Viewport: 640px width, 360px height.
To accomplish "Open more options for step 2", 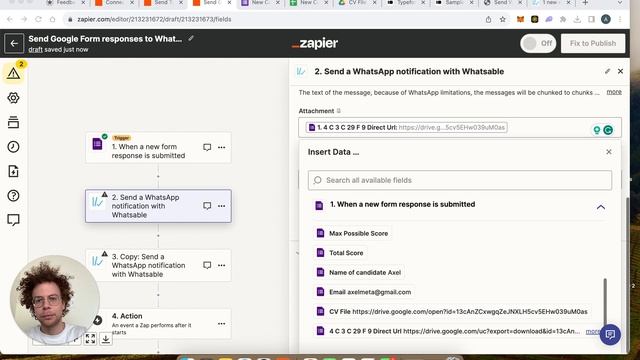I will click(x=222, y=206).
